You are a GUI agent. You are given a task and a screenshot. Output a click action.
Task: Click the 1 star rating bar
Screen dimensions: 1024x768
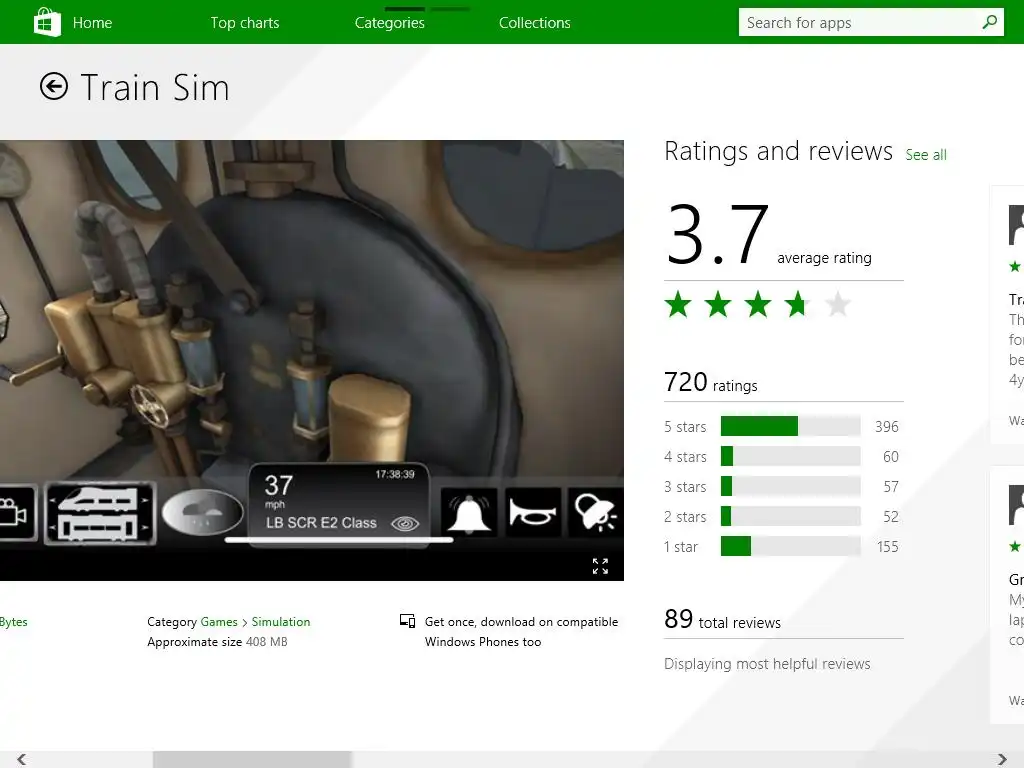pyautogui.click(x=790, y=546)
